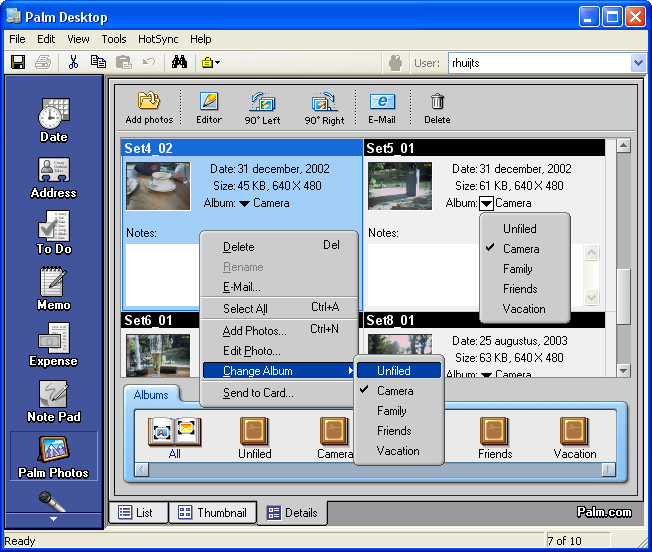Click the HotSync hand icon near User

click(395, 63)
